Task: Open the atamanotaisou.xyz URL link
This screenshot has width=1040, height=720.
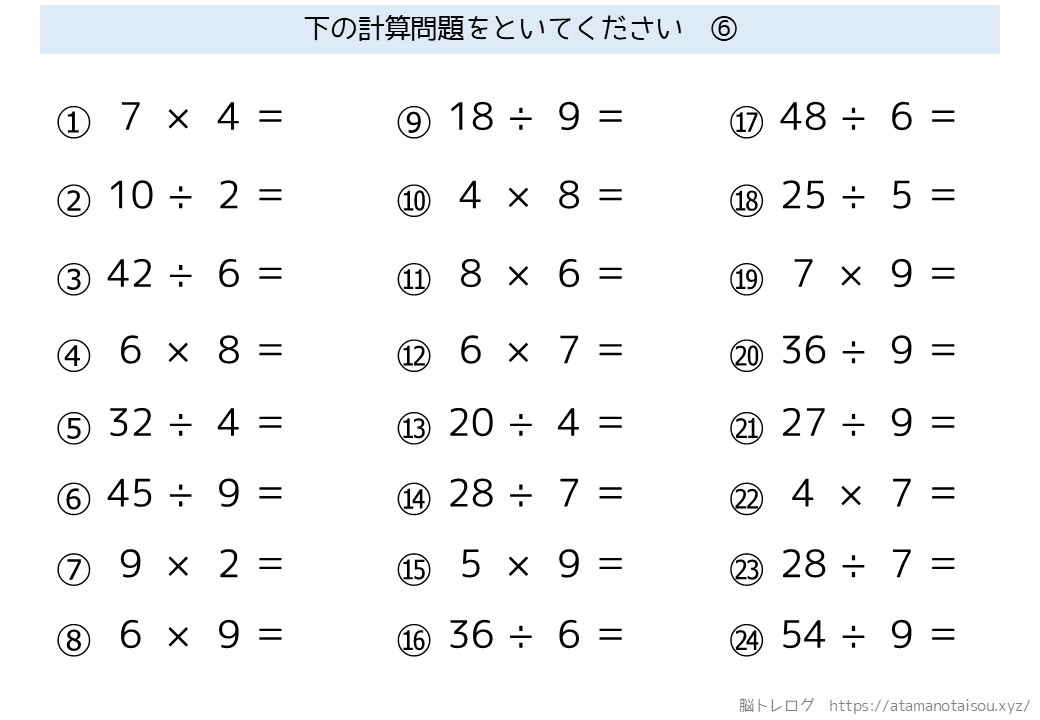Action: [929, 704]
